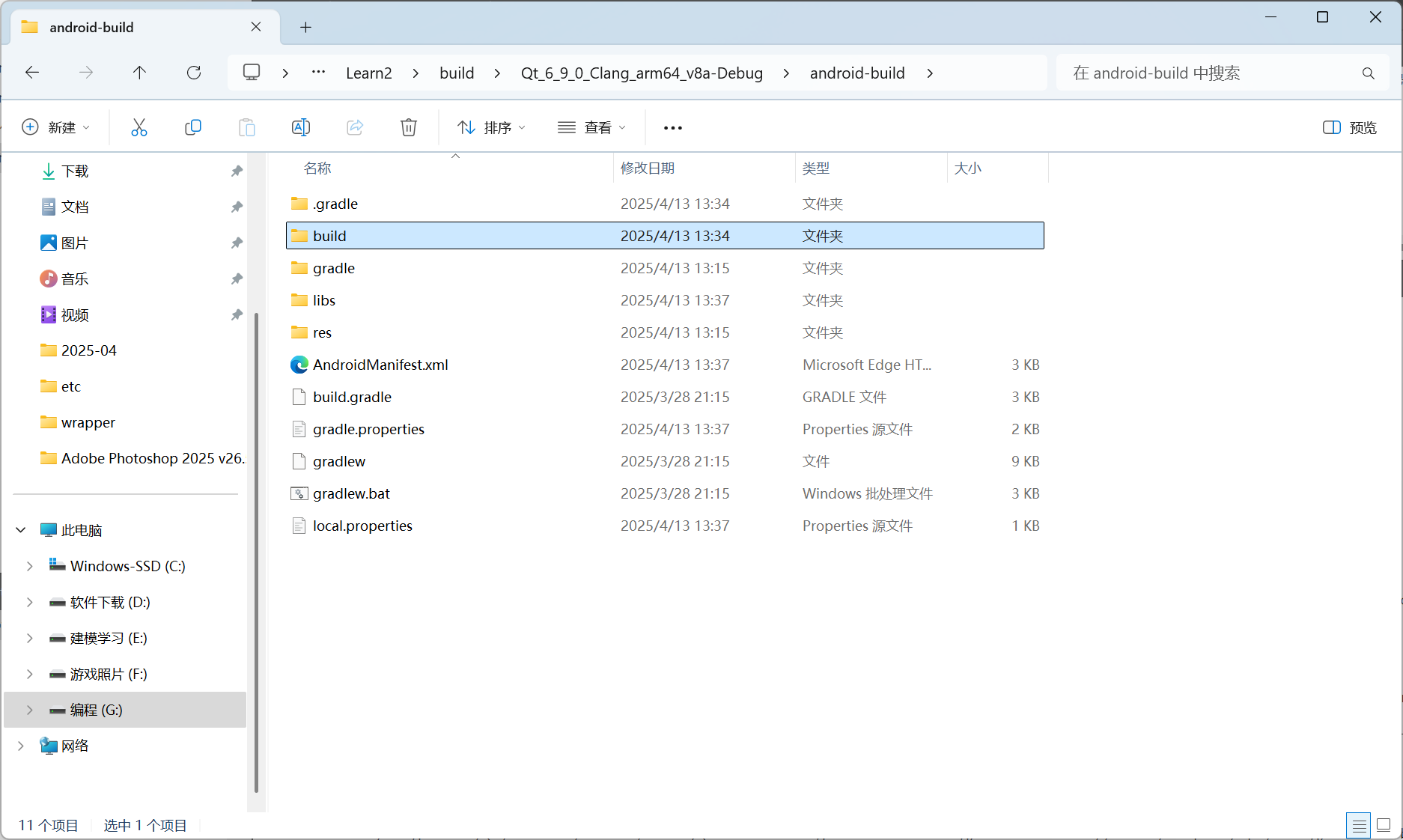Select the gradlew file
This screenshot has height=840, width=1403.
pyautogui.click(x=339, y=461)
